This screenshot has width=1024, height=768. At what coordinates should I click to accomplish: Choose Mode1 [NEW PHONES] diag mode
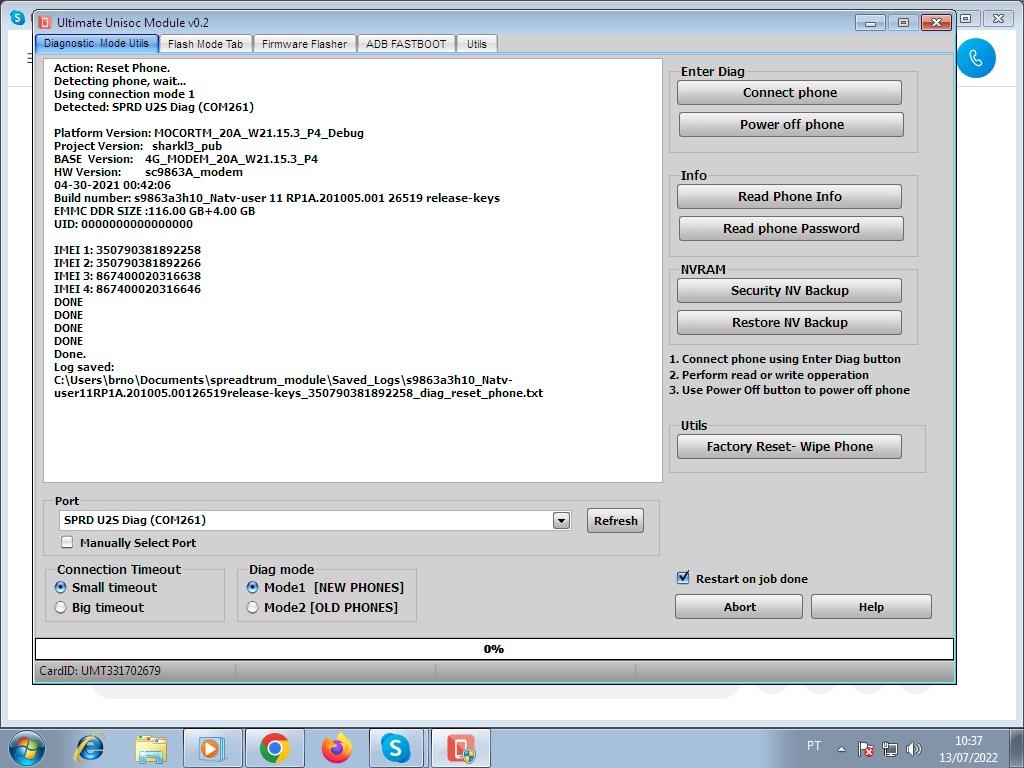[x=253, y=587]
